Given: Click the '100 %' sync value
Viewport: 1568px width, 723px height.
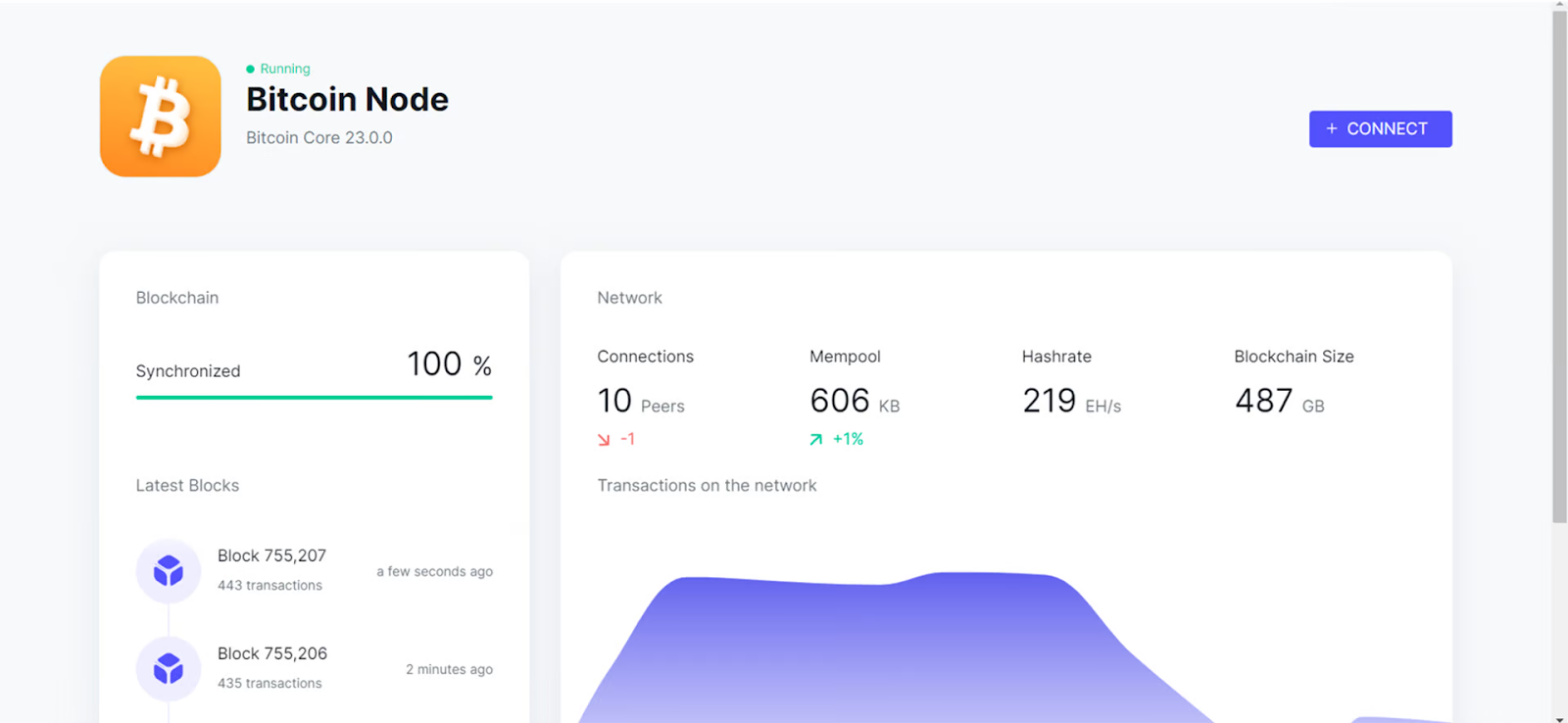Looking at the screenshot, I should pyautogui.click(x=450, y=364).
